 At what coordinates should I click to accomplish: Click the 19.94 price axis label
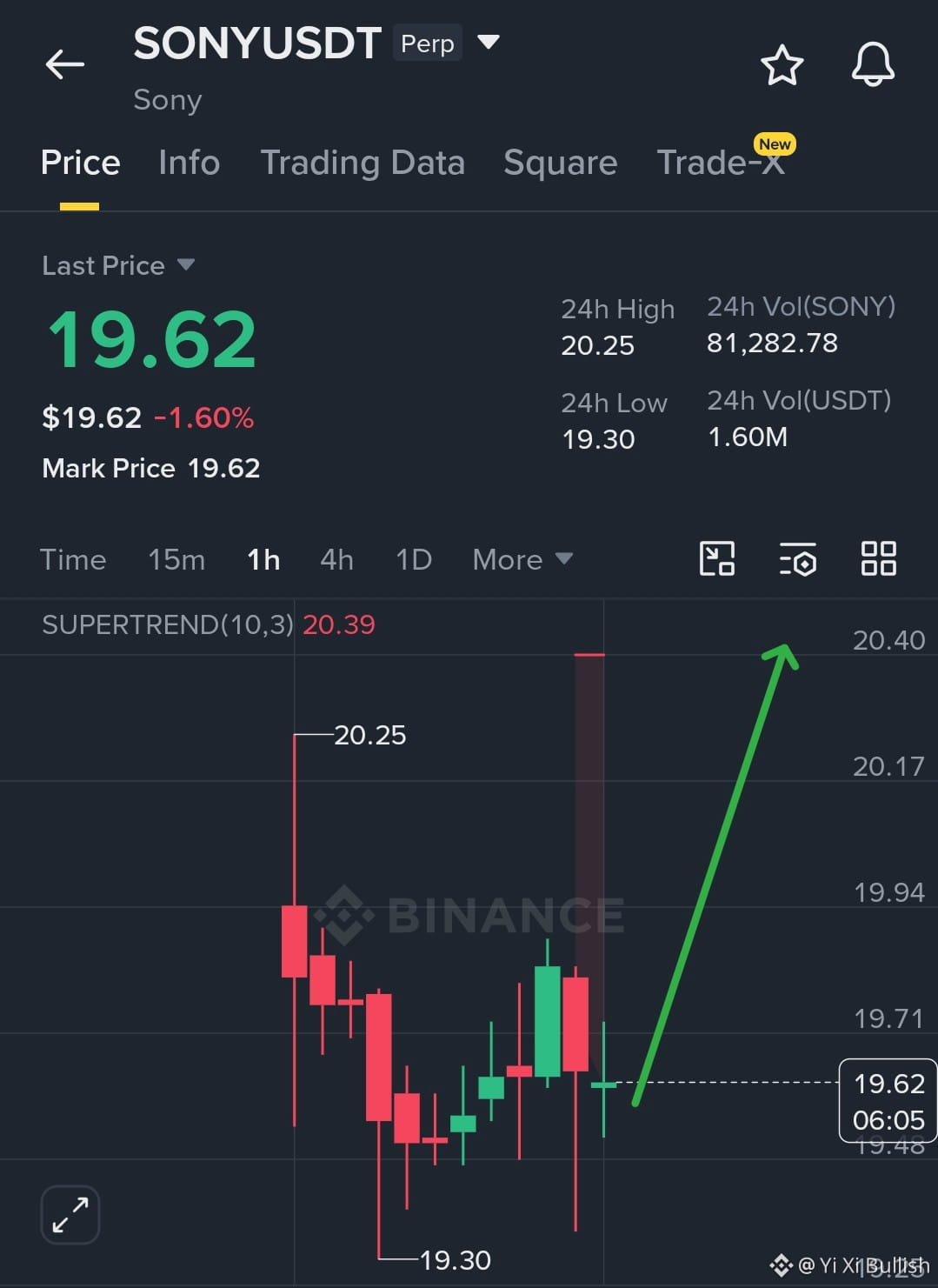pyautogui.click(x=888, y=892)
